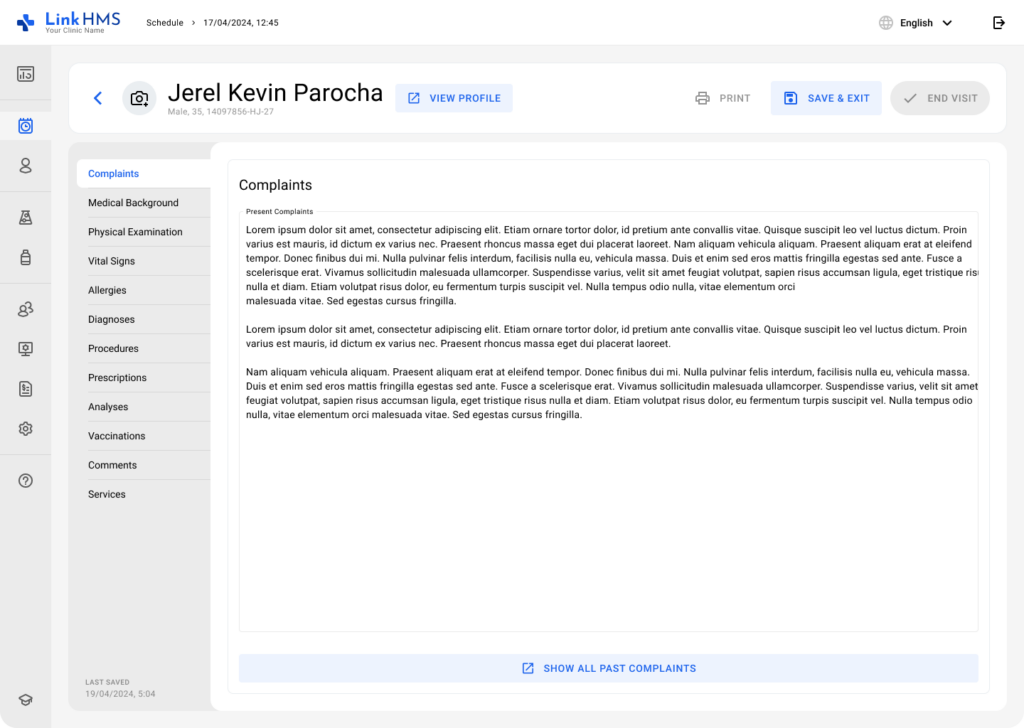Open the medicine bottle icon in sidebar

click(x=25, y=257)
